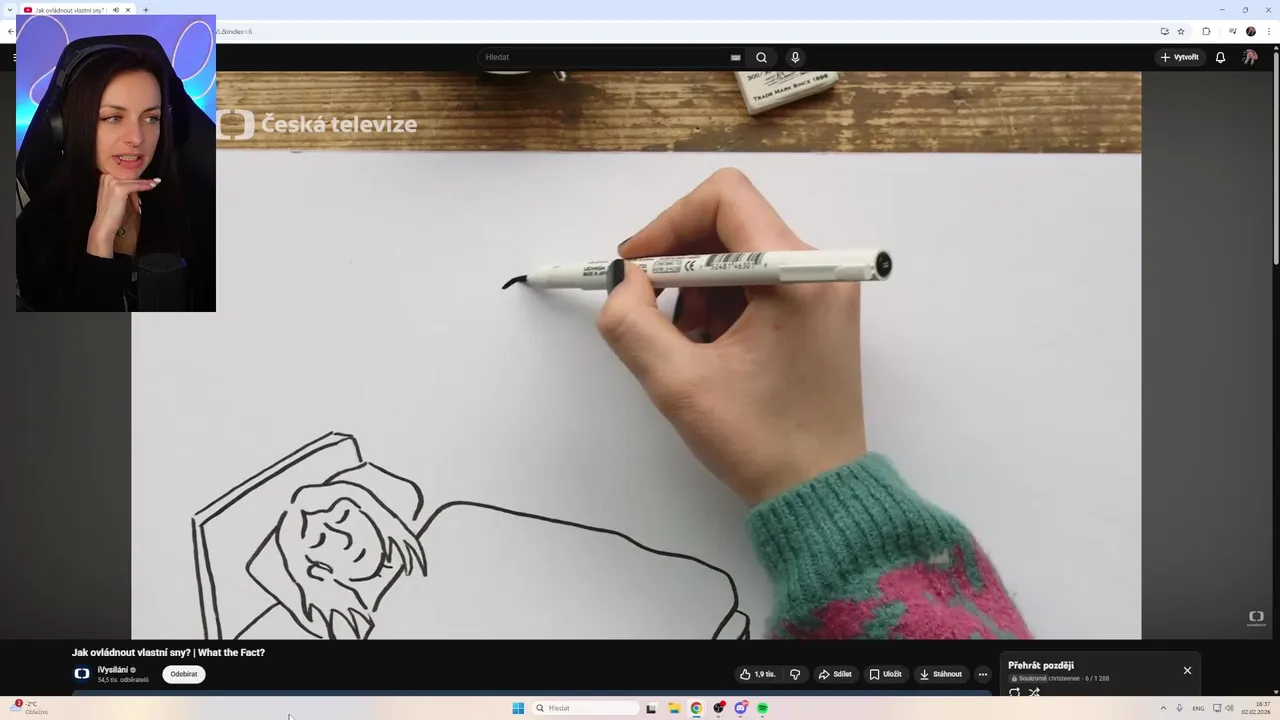
Task: Share the video via Sdílet
Action: (x=835, y=674)
